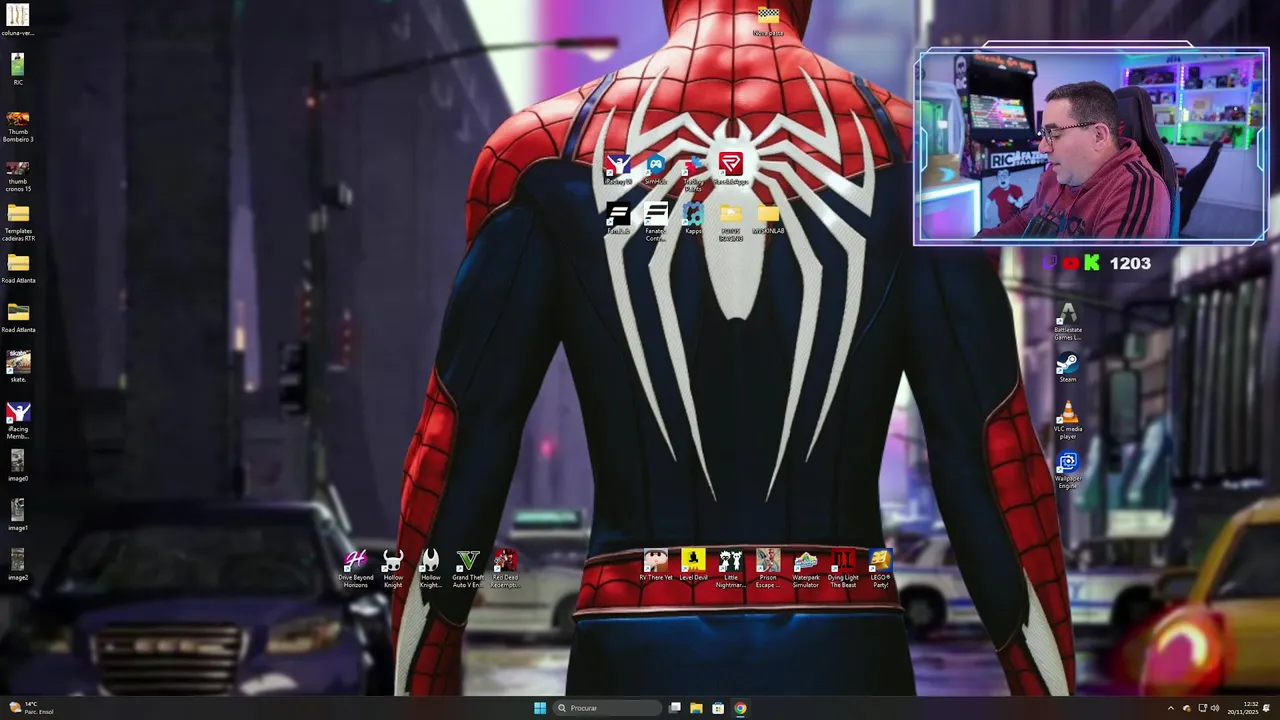Open Battlestate Games Launcher shortcut
The width and height of the screenshot is (1280, 720).
pos(1068,322)
